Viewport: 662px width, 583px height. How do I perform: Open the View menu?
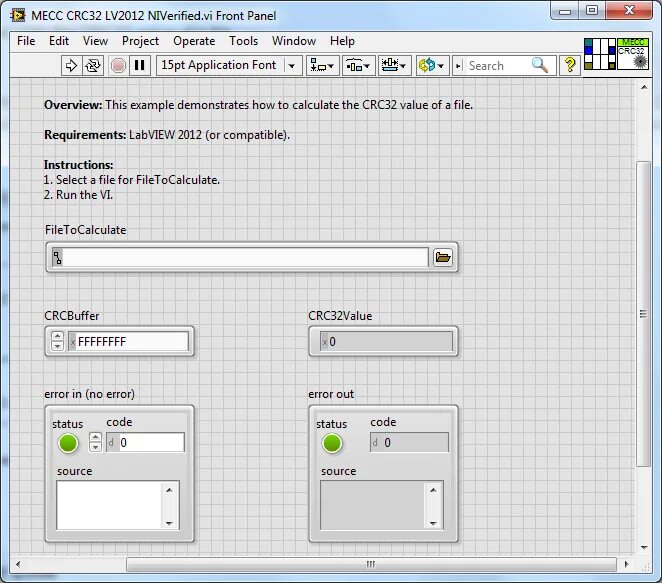pos(95,41)
